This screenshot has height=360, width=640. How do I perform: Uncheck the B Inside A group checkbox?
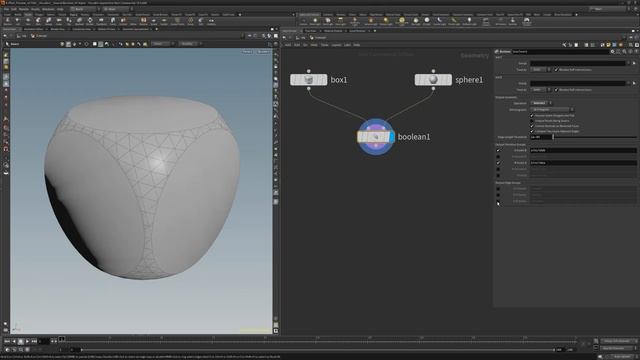click(498, 163)
